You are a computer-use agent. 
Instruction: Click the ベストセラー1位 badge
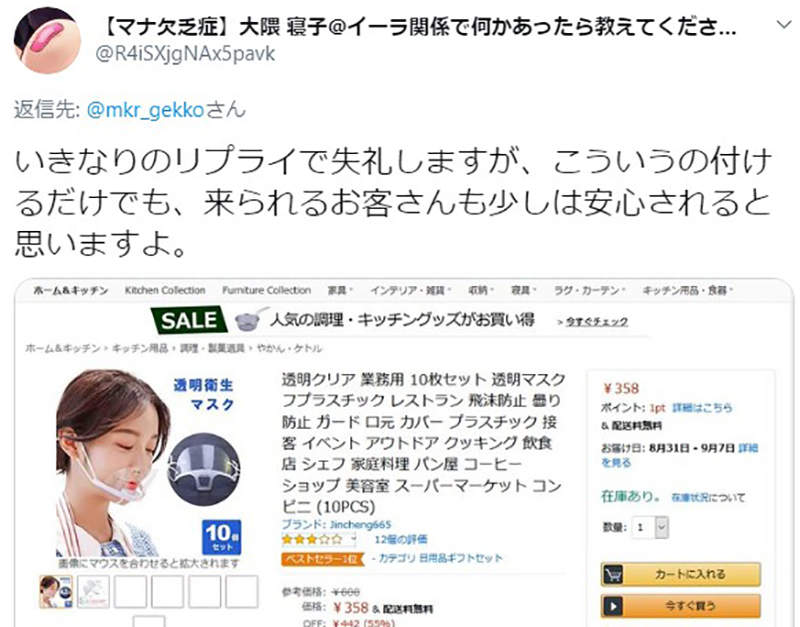323,559
